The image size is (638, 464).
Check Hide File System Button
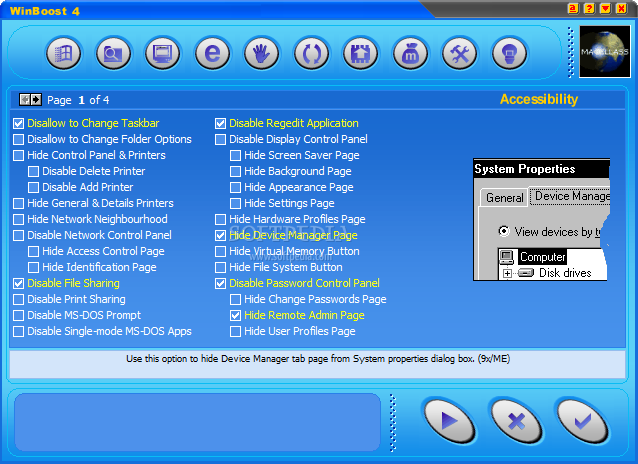point(221,267)
